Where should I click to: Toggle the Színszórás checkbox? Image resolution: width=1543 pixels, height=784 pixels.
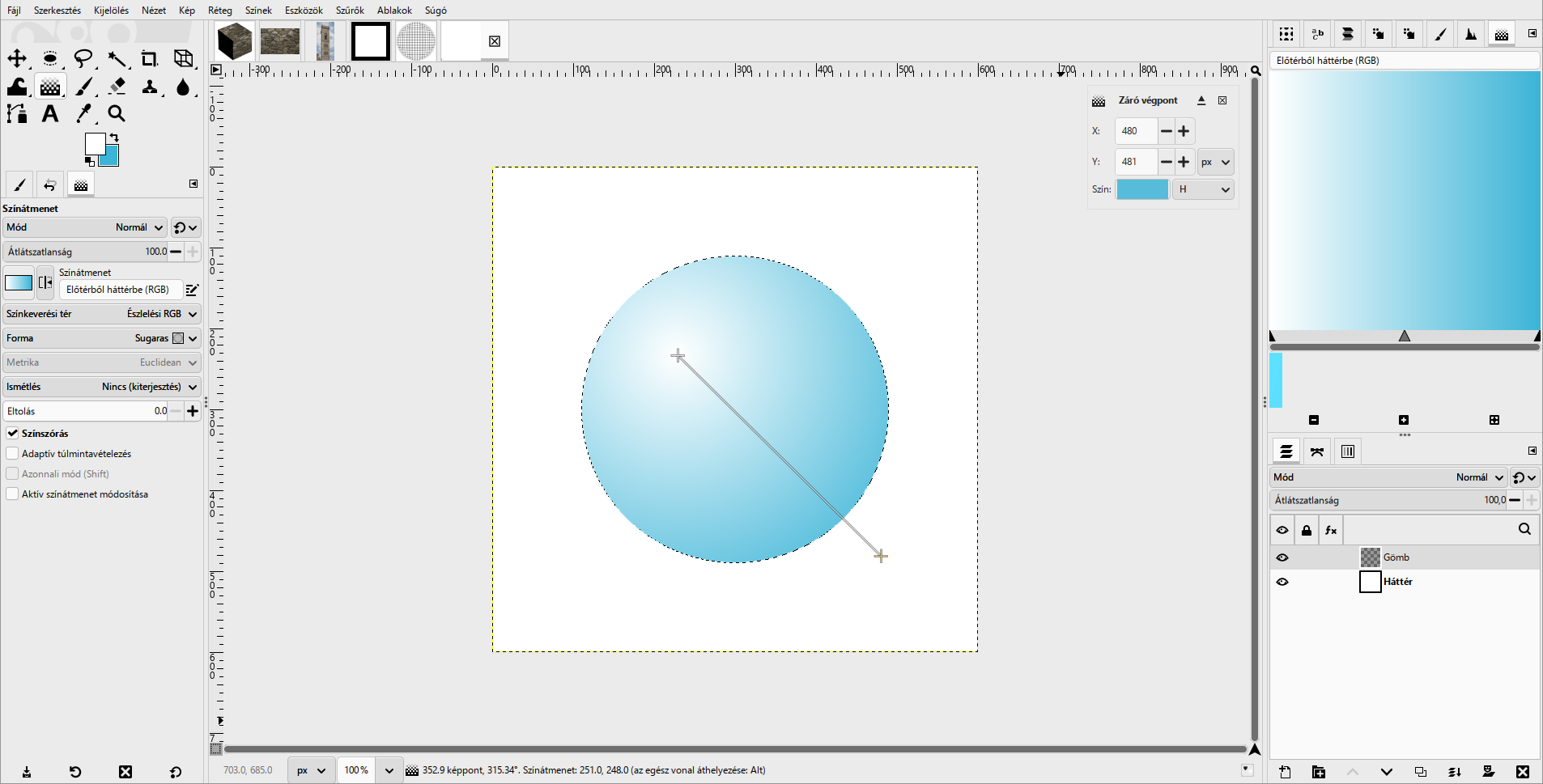12,433
